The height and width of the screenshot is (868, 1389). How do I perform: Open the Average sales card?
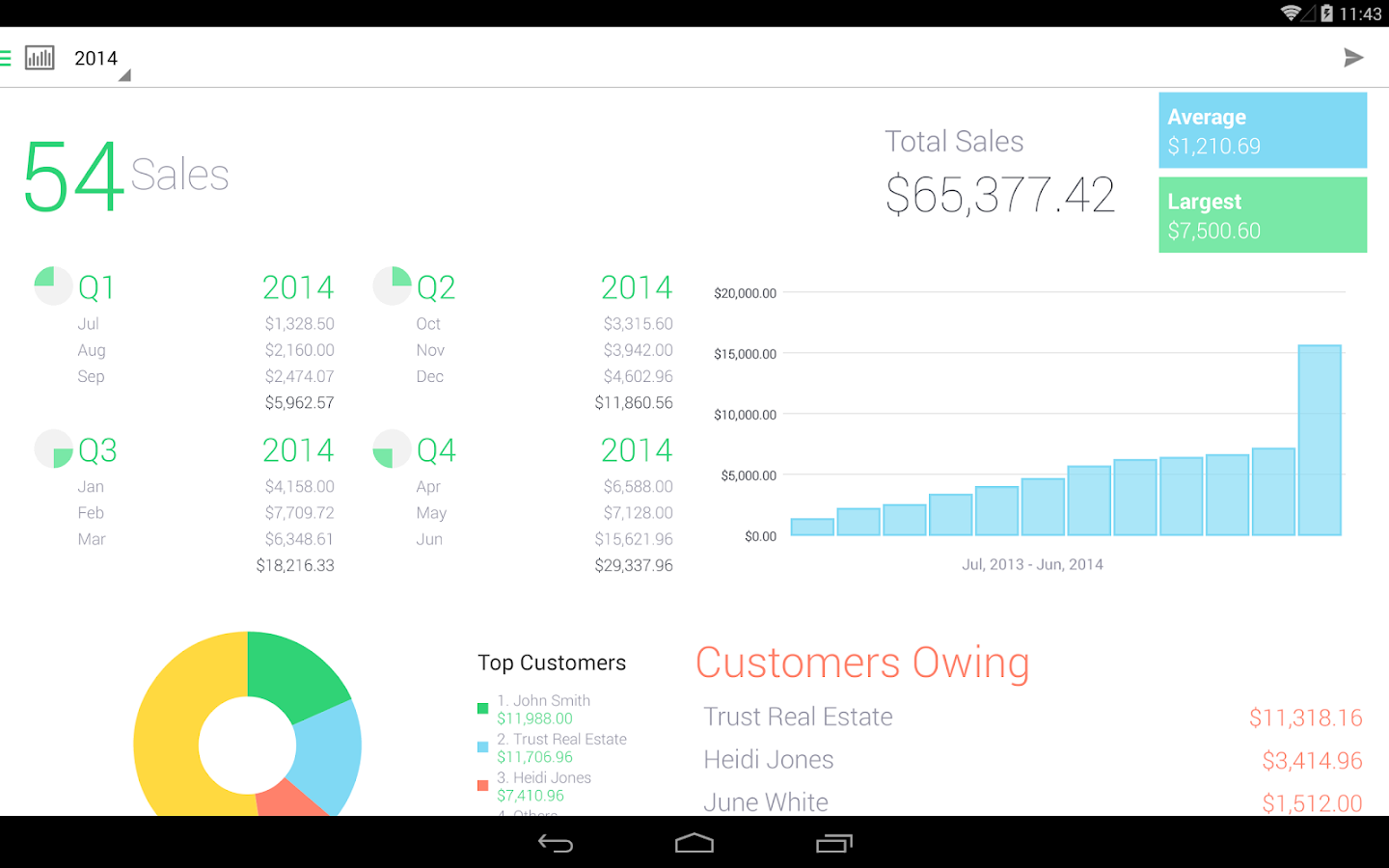(1263, 130)
